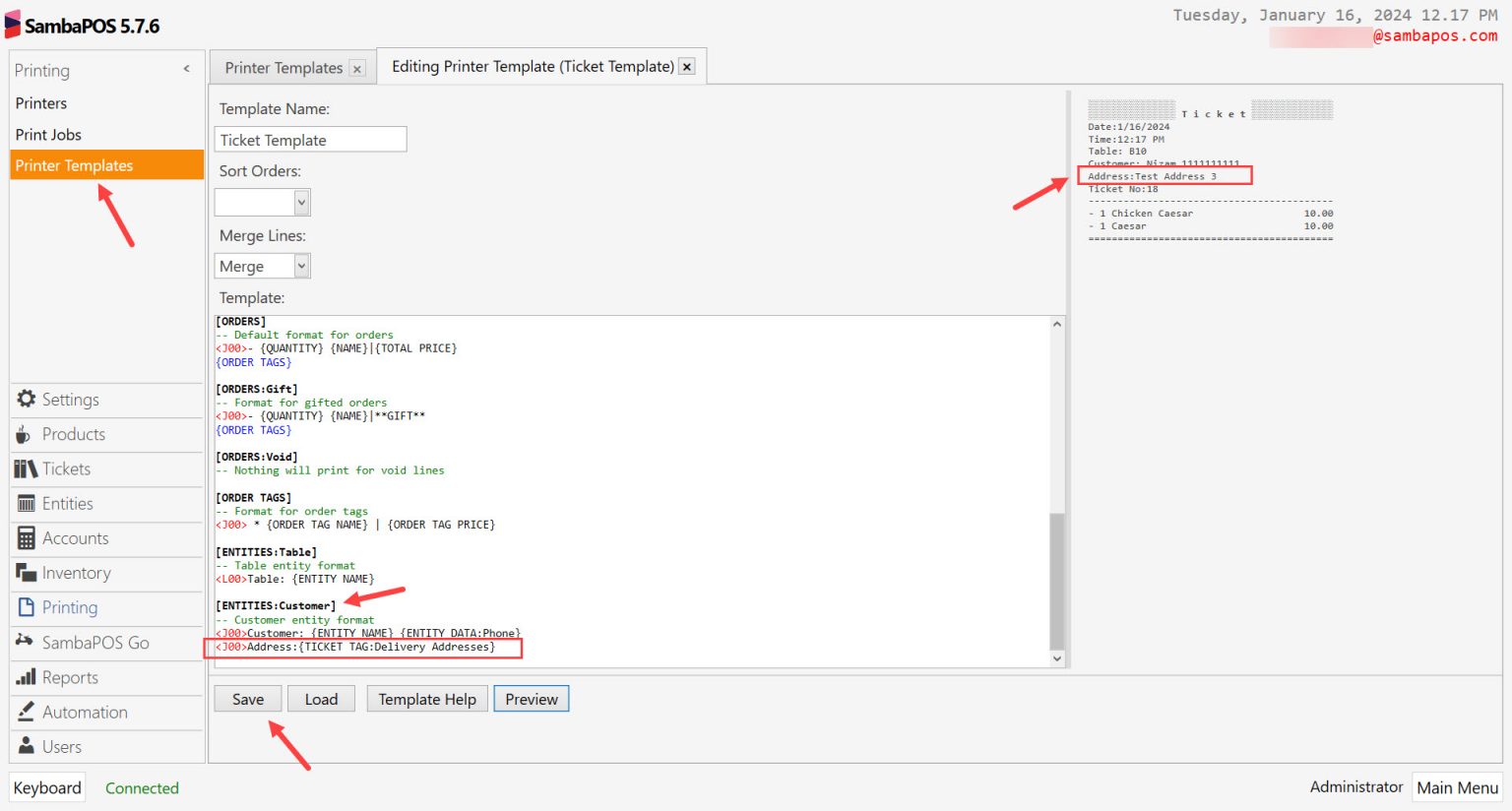1512x811 pixels.
Task: Preview the printer template
Action: (x=531, y=699)
